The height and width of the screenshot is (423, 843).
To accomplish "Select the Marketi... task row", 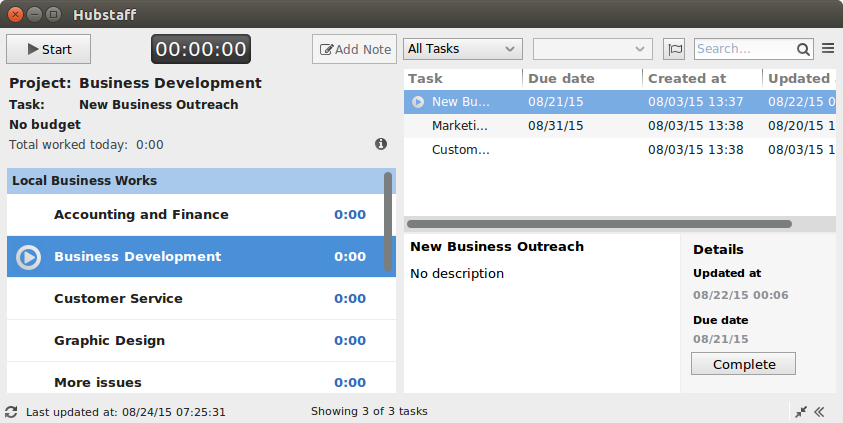I will 619,126.
